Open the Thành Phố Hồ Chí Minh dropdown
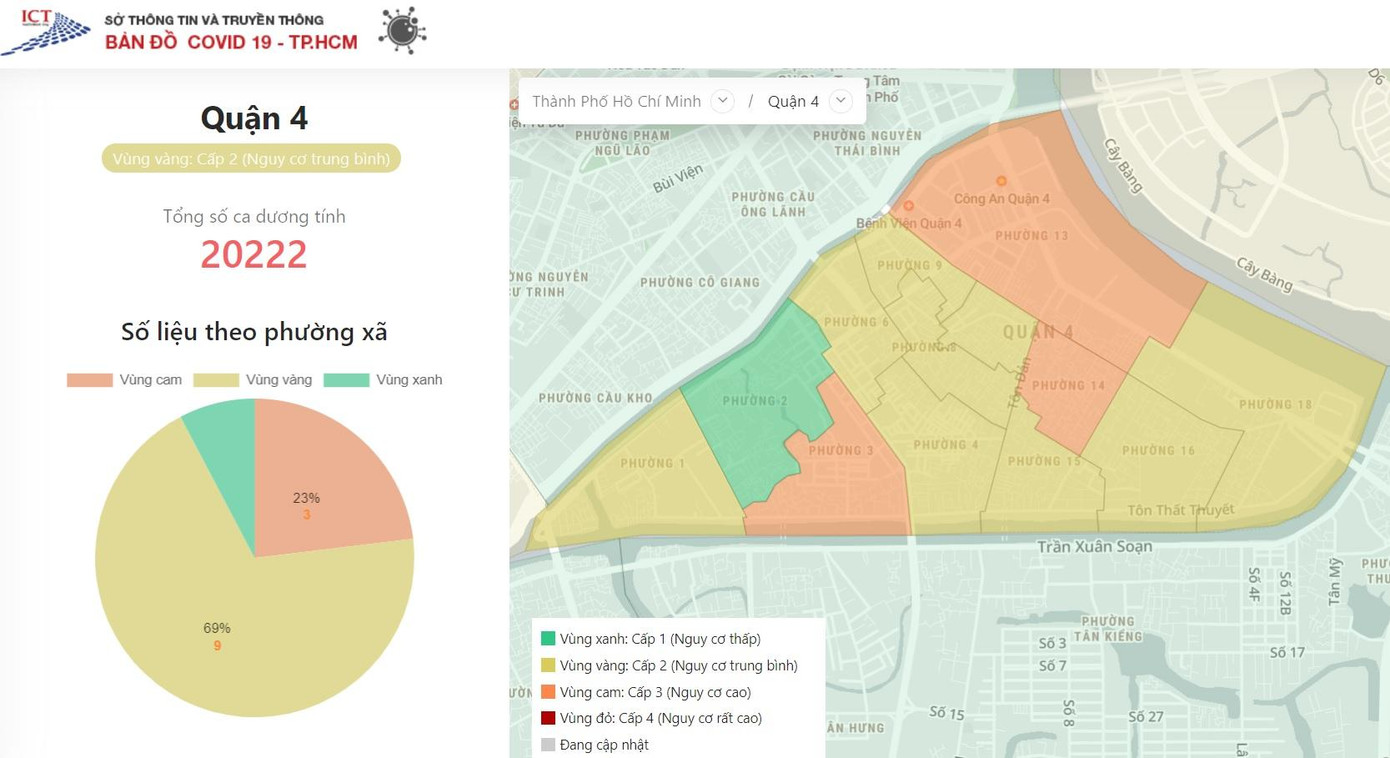The height and width of the screenshot is (758, 1390). pos(722,101)
